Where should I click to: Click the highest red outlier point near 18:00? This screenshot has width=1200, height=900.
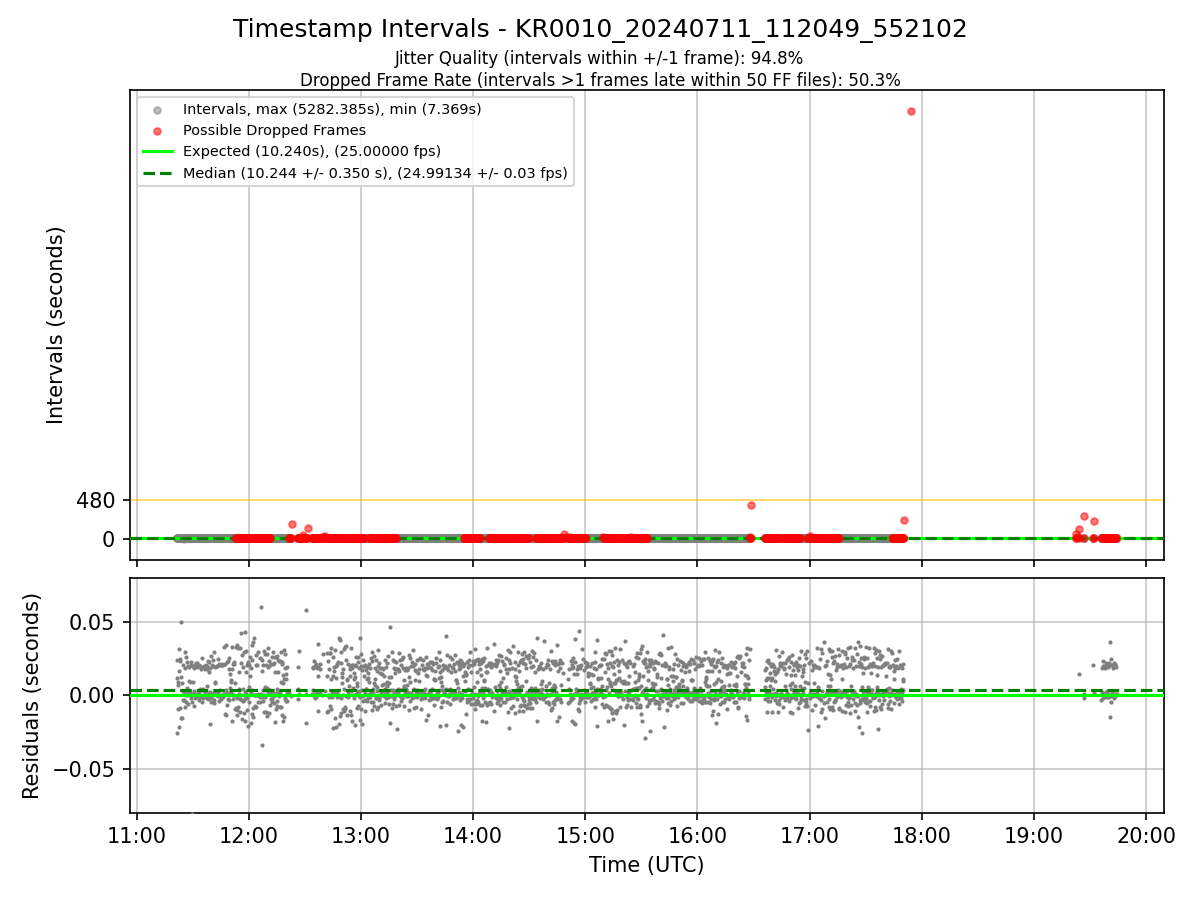click(911, 111)
